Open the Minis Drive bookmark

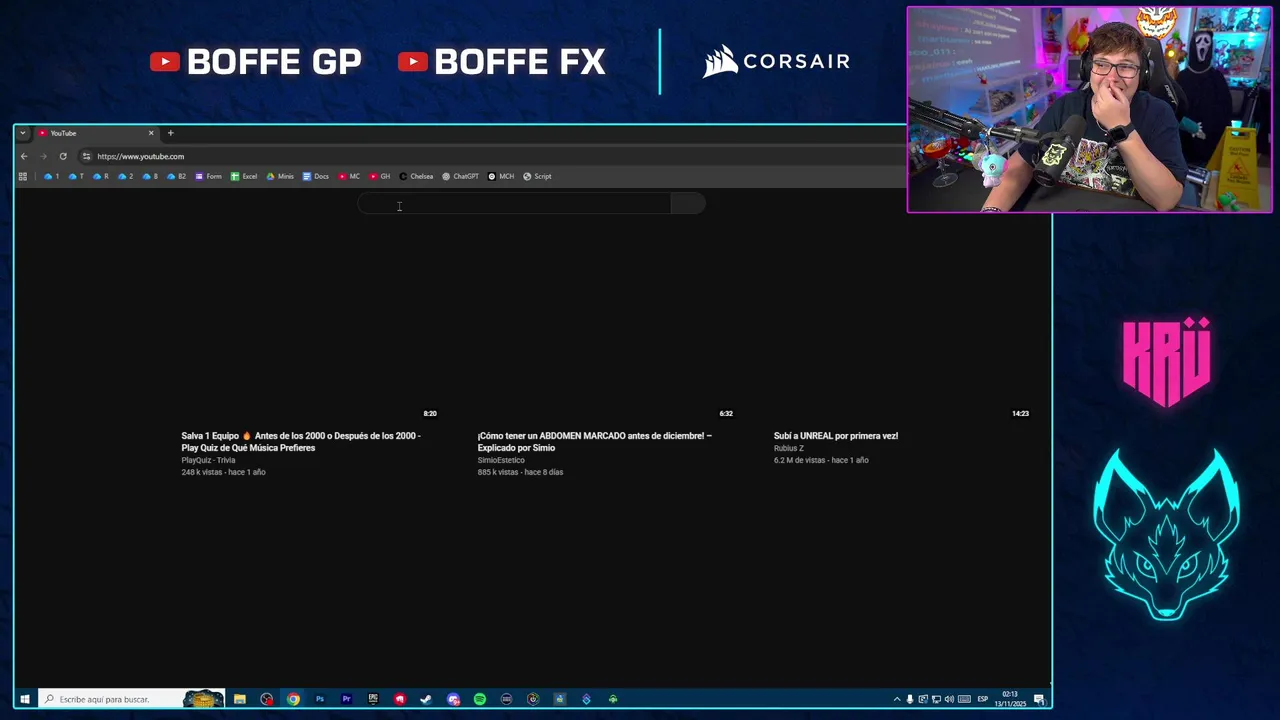(280, 176)
